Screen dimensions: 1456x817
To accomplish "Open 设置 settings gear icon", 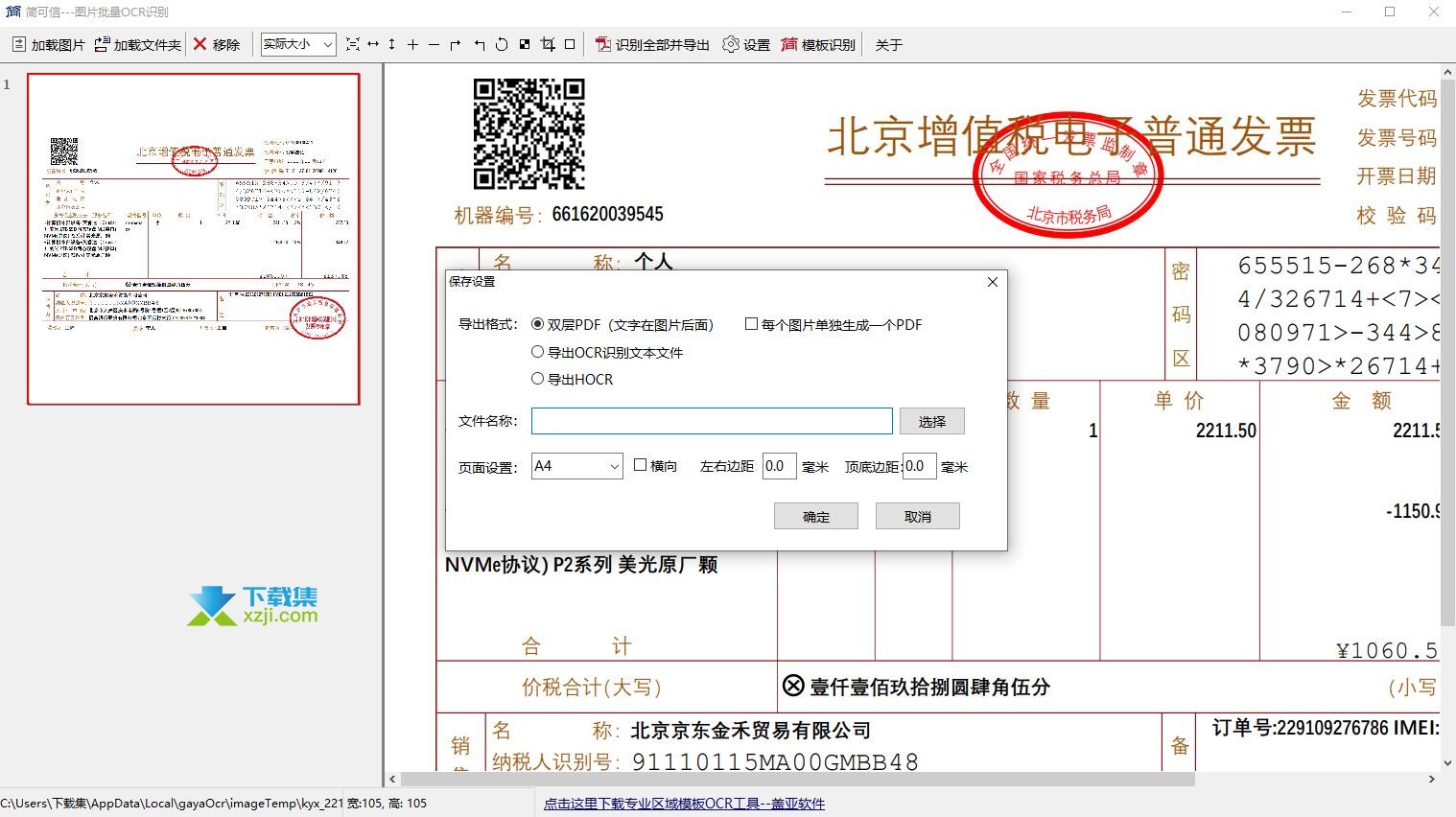I will click(x=731, y=44).
